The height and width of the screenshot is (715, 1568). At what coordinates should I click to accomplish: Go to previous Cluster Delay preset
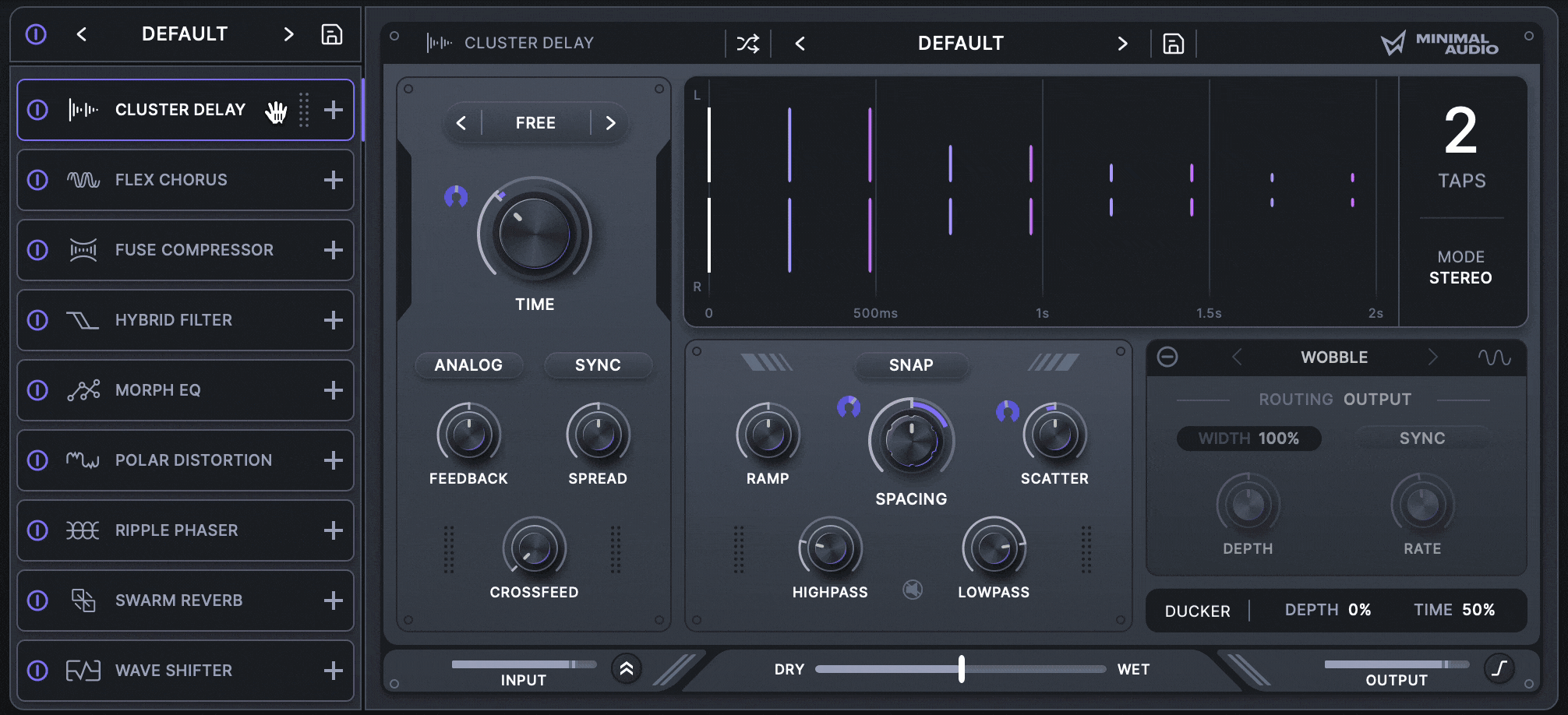pos(800,44)
